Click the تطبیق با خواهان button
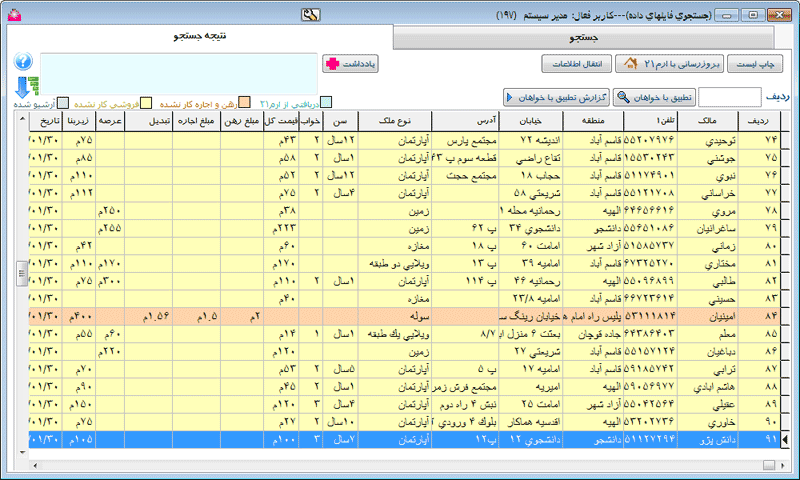 point(654,97)
